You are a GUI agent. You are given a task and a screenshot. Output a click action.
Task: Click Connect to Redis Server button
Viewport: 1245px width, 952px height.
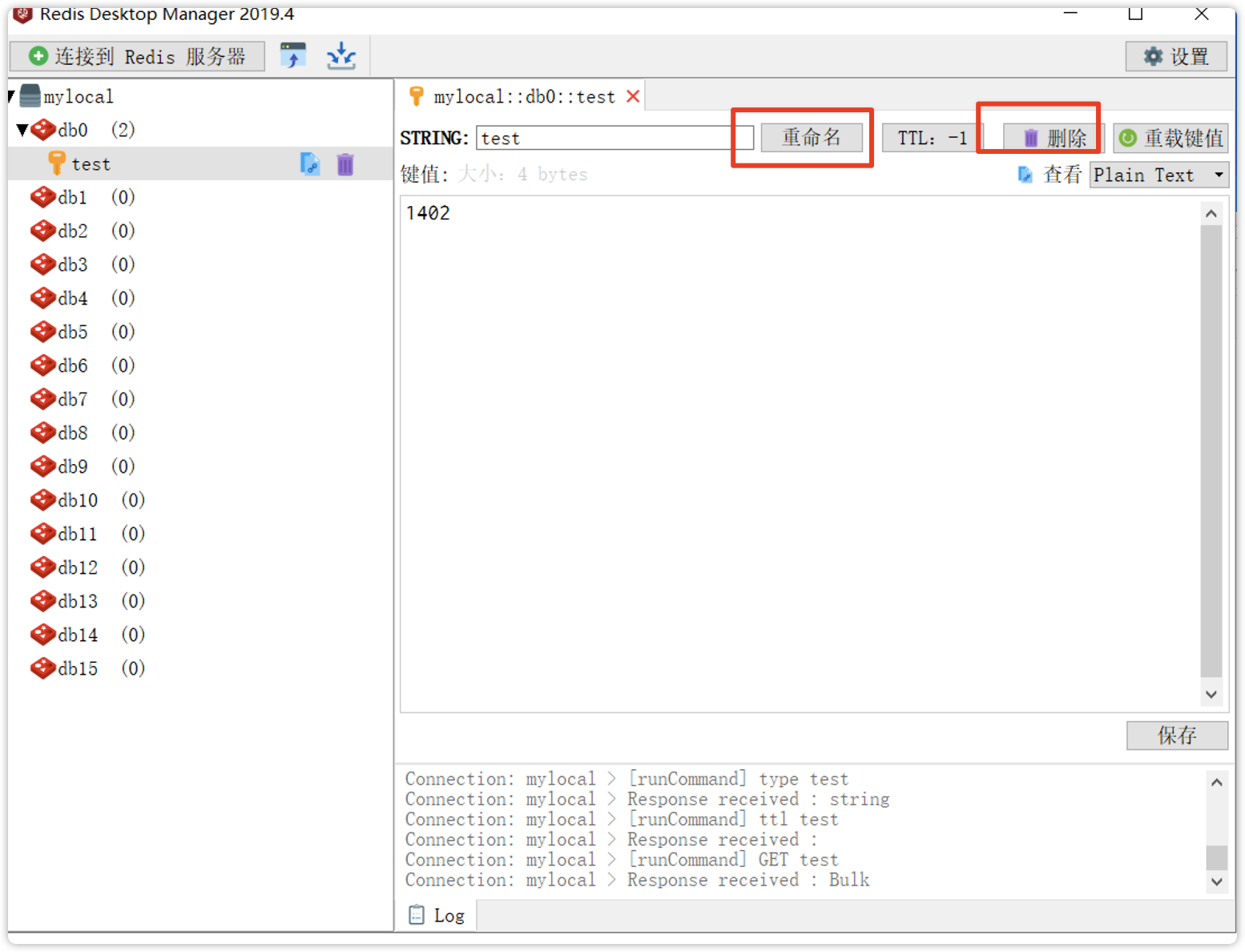click(x=137, y=56)
